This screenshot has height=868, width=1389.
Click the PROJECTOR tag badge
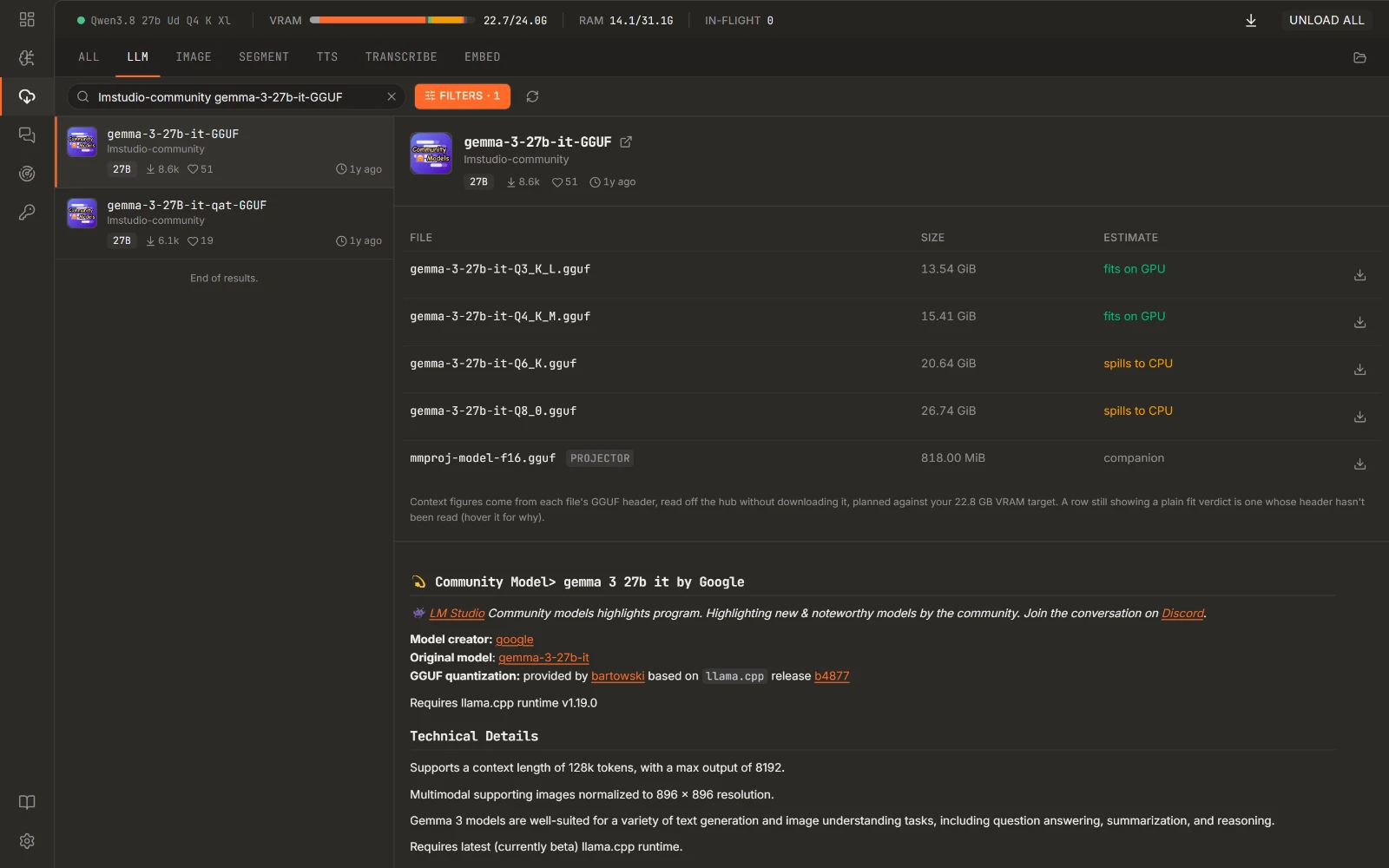pyautogui.click(x=600, y=458)
